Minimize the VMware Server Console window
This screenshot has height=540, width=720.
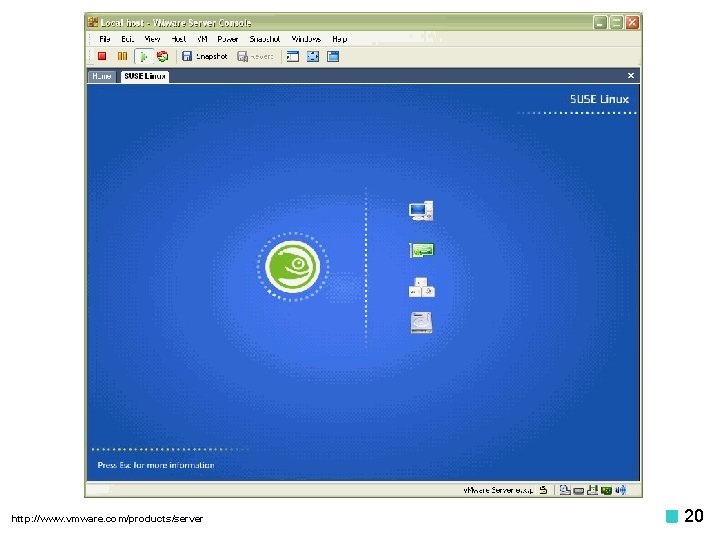coord(600,22)
